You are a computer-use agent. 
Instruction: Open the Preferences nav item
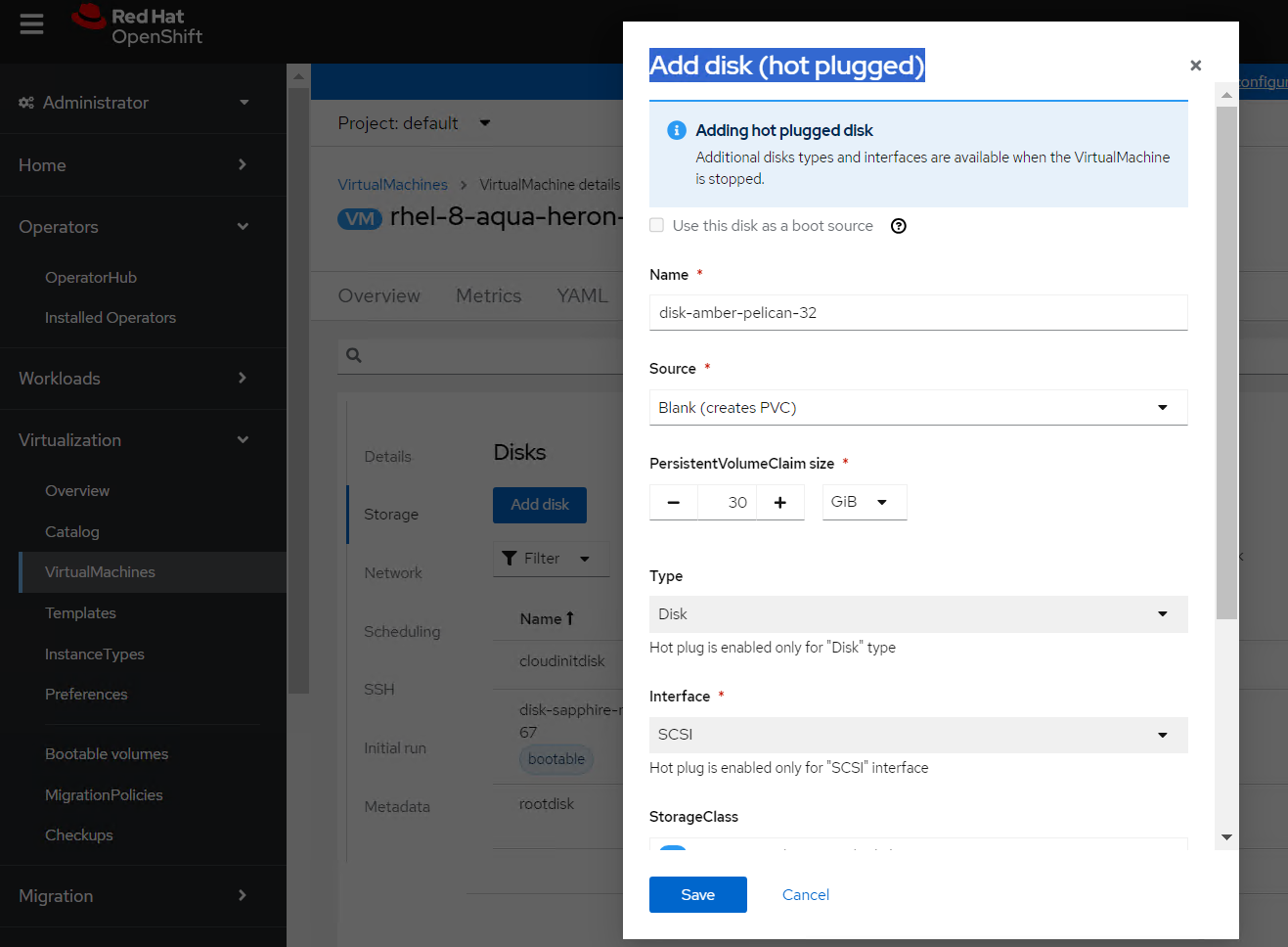point(86,695)
